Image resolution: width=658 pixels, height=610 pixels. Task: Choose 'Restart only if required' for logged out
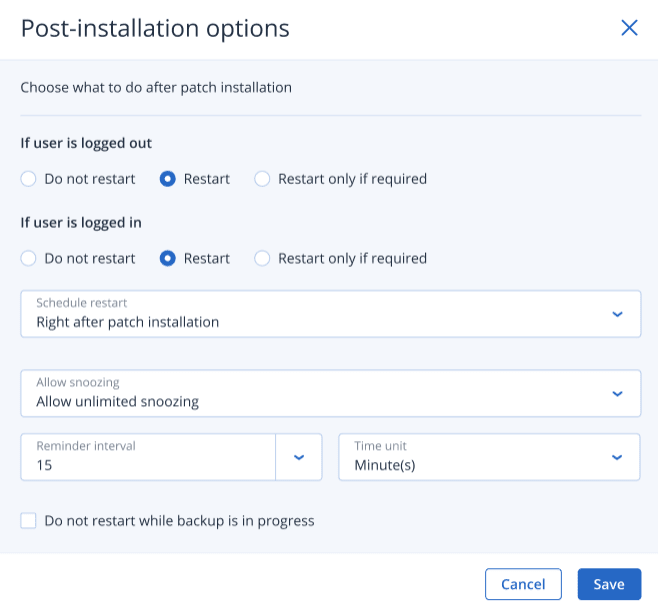(x=262, y=179)
